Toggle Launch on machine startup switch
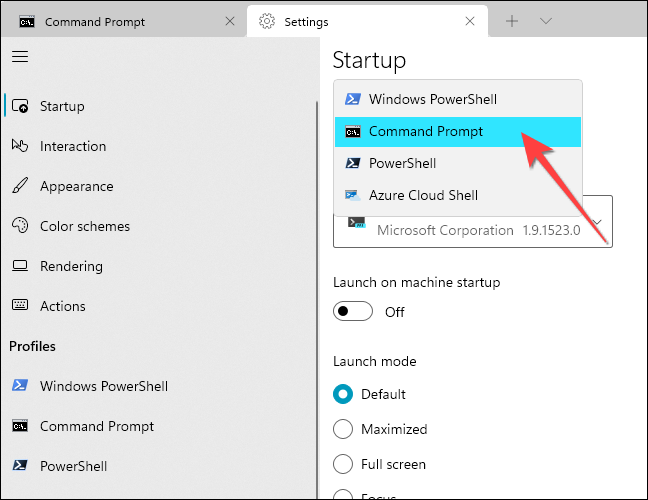Image resolution: width=648 pixels, height=500 pixels. point(352,311)
